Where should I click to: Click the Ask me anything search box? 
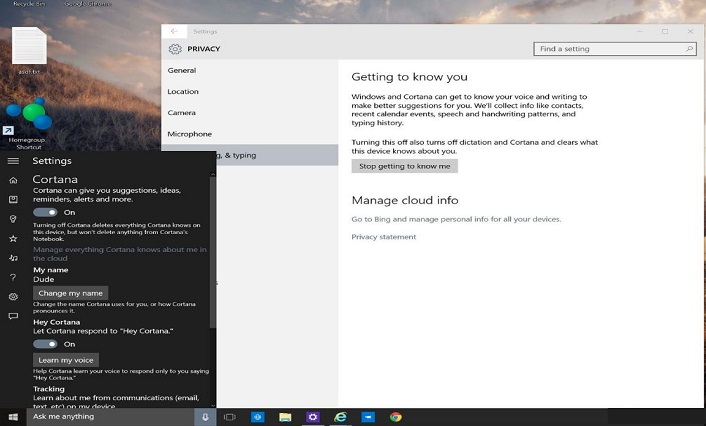click(110, 417)
